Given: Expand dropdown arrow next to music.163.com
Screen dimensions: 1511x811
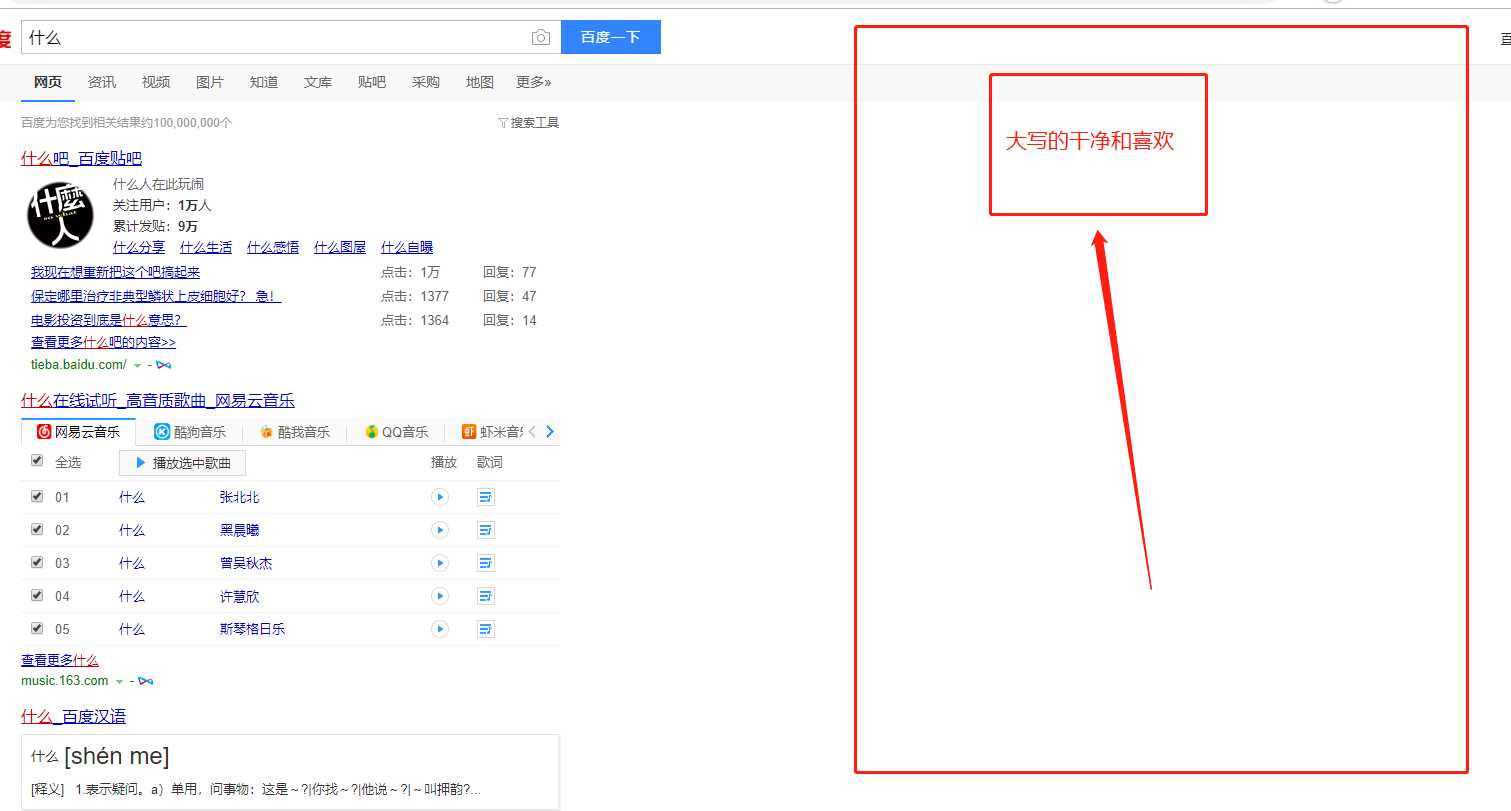Looking at the screenshot, I should tap(119, 681).
